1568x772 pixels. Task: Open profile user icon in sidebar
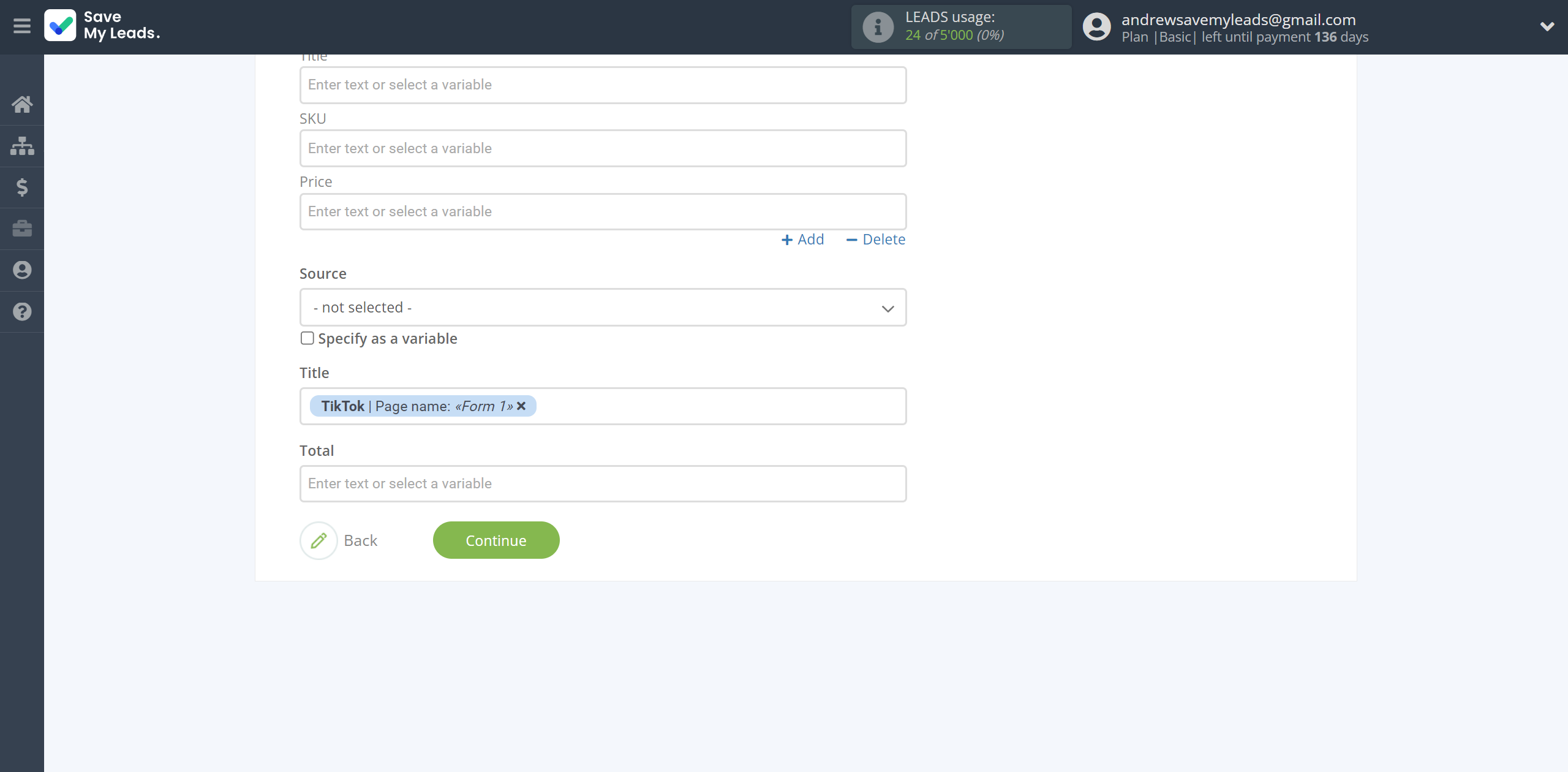[22, 270]
